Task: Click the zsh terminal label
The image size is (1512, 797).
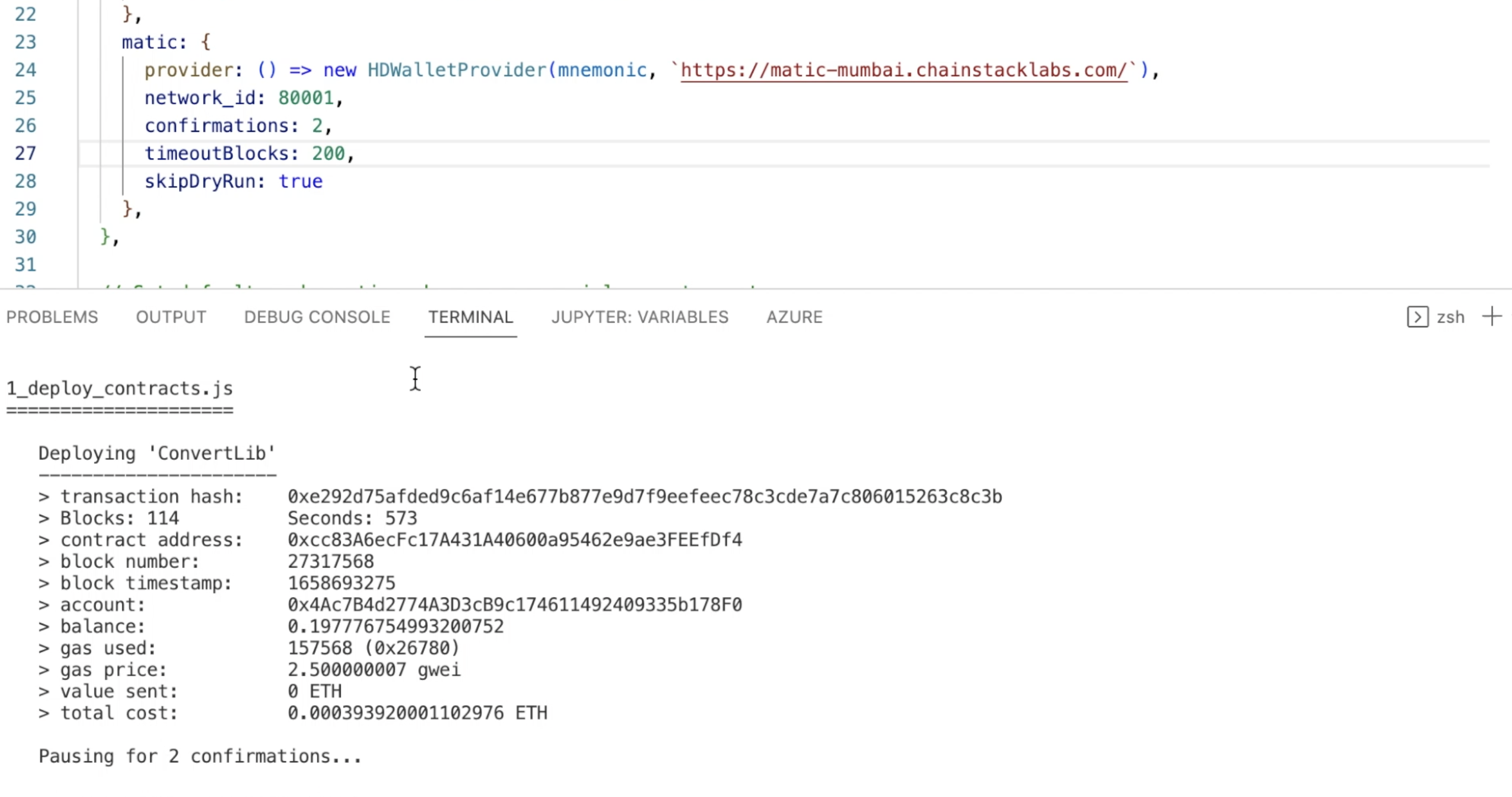Action: 1450,317
